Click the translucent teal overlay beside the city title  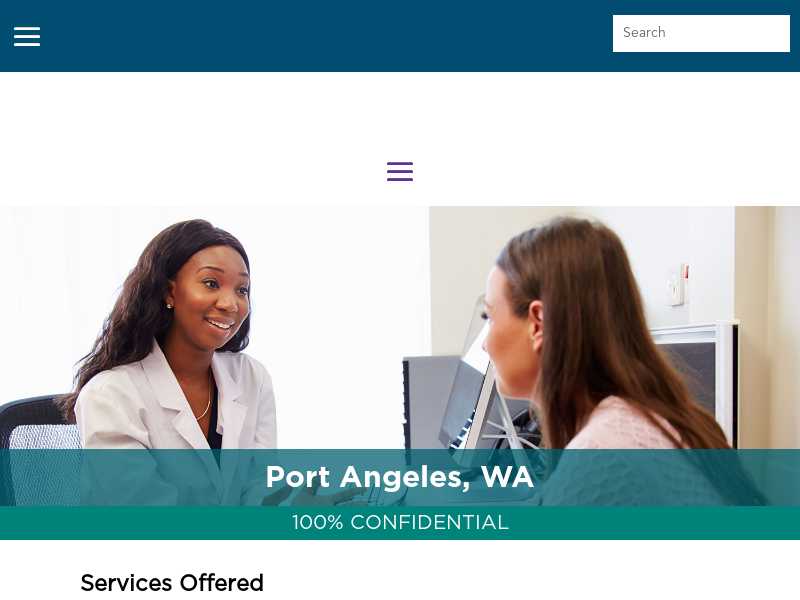(x=133, y=477)
